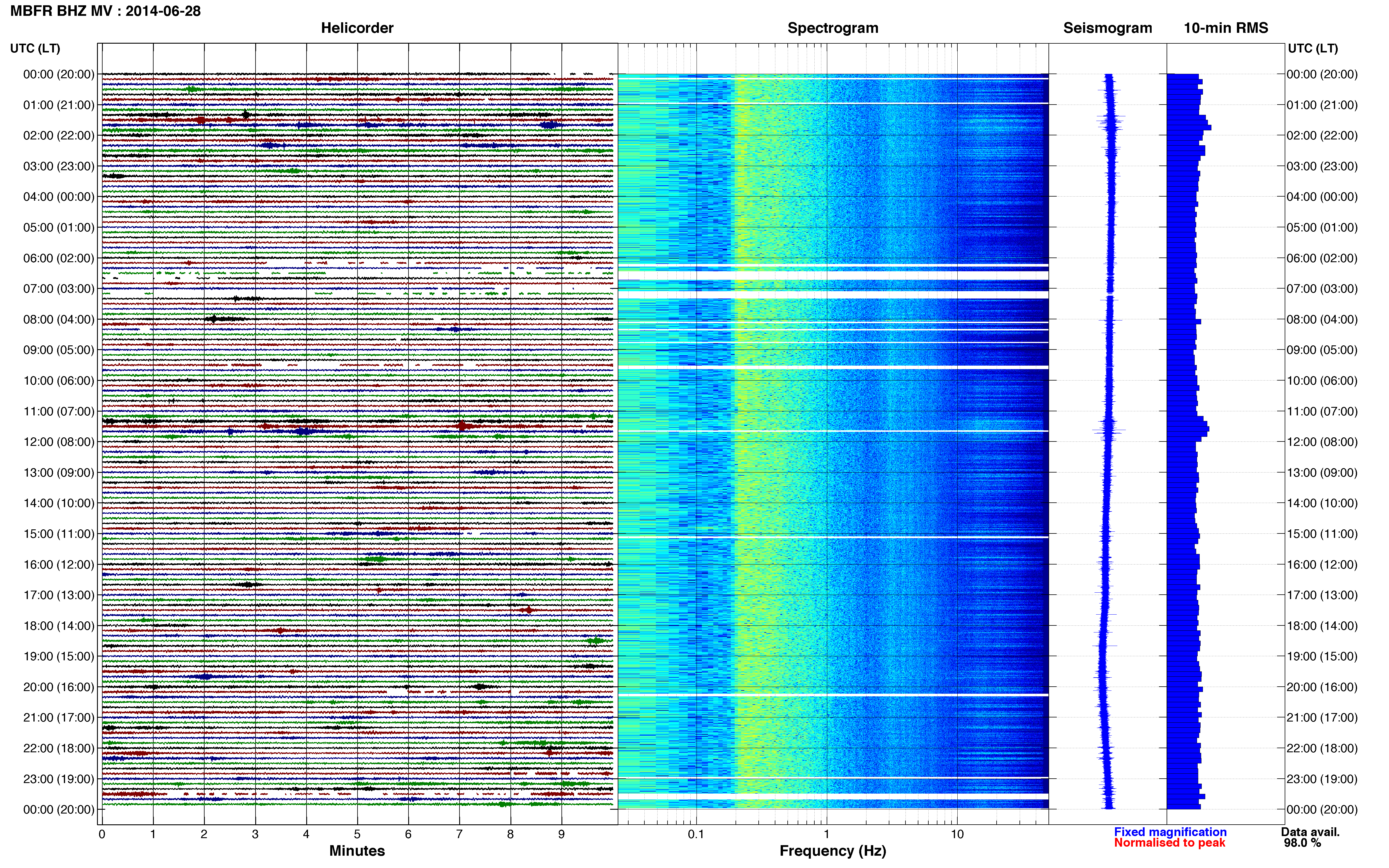Click the blue 'Fixed magnification' legend text
The image size is (1389, 868).
pyautogui.click(x=1170, y=832)
